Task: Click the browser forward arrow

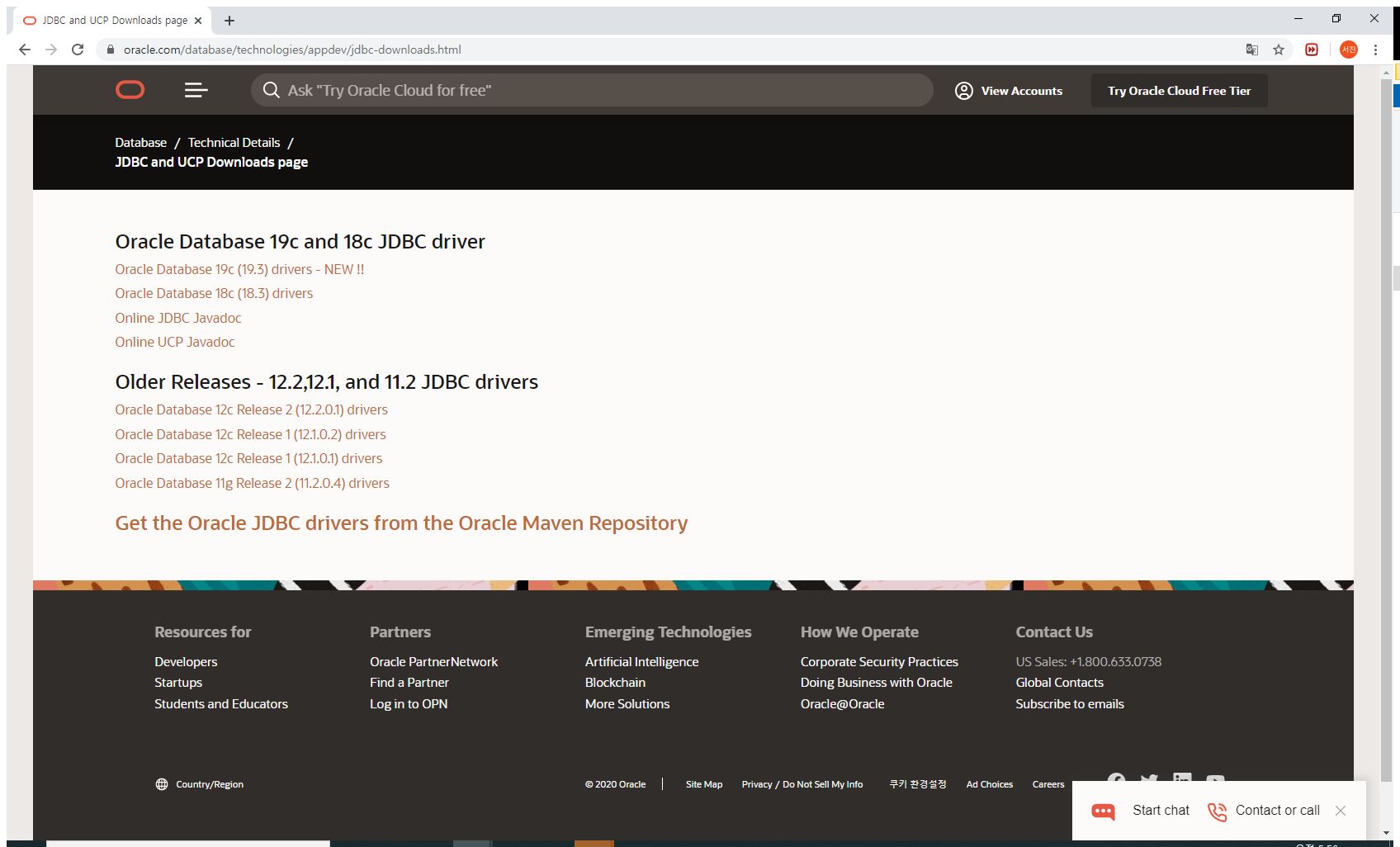Action: 51,50
